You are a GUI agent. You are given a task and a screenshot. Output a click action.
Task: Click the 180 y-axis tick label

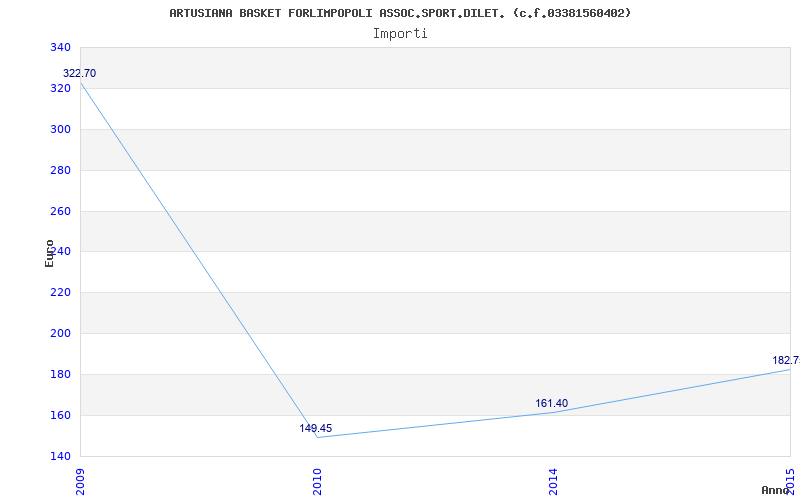(x=60, y=374)
